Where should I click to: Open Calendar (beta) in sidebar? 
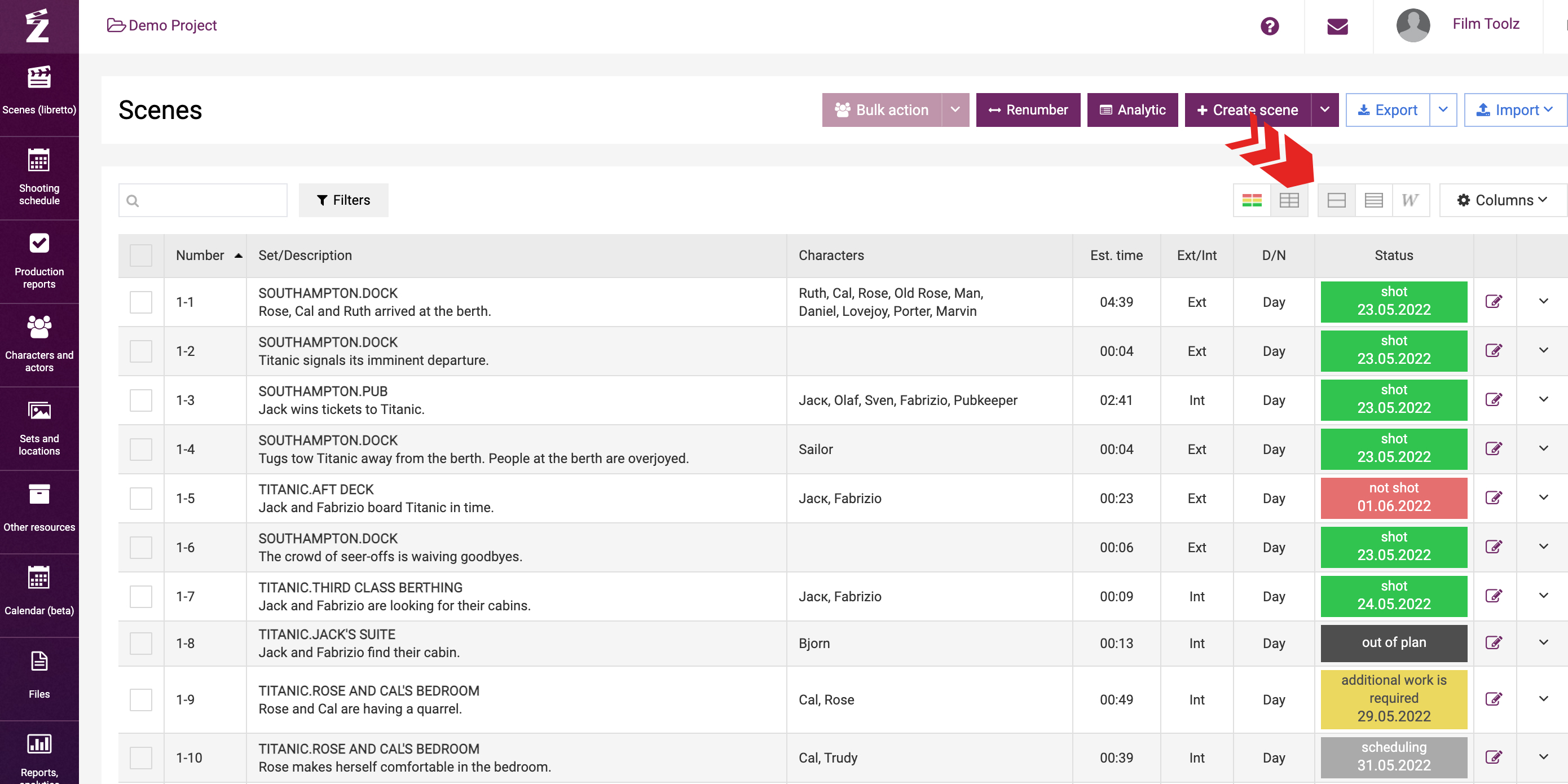(x=39, y=594)
